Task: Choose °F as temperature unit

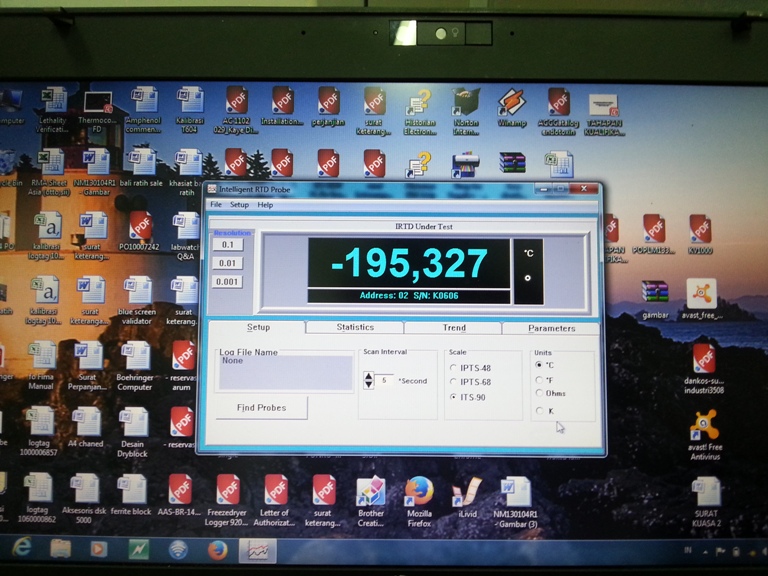Action: coord(540,380)
